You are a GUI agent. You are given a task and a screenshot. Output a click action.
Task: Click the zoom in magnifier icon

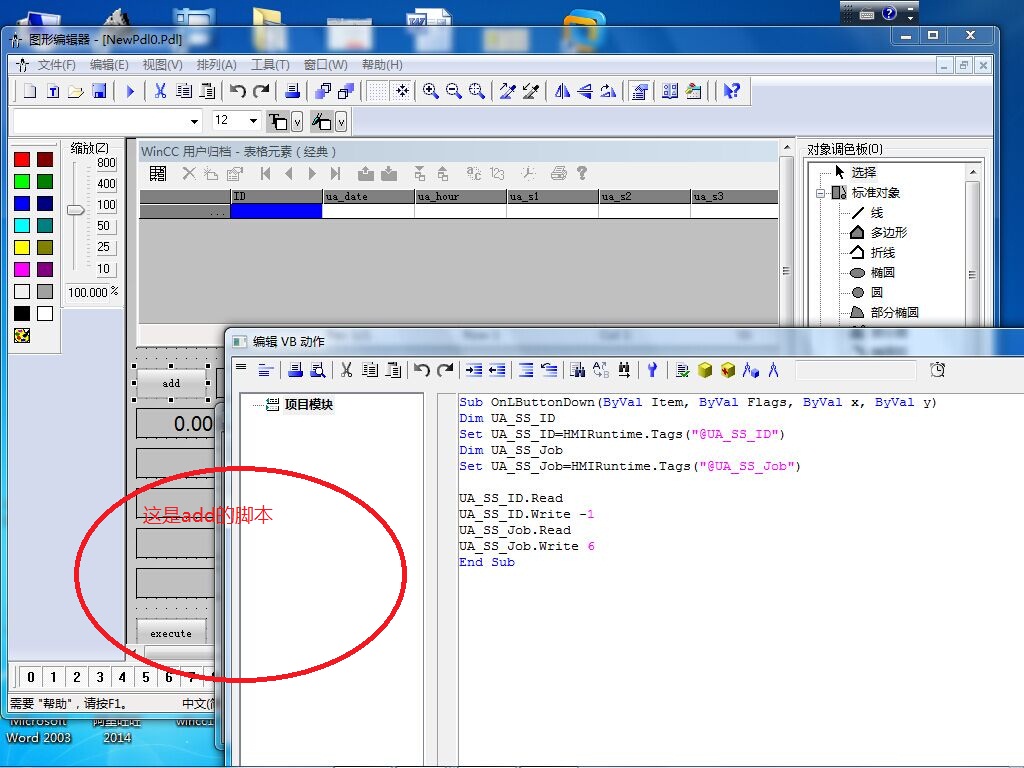[431, 91]
